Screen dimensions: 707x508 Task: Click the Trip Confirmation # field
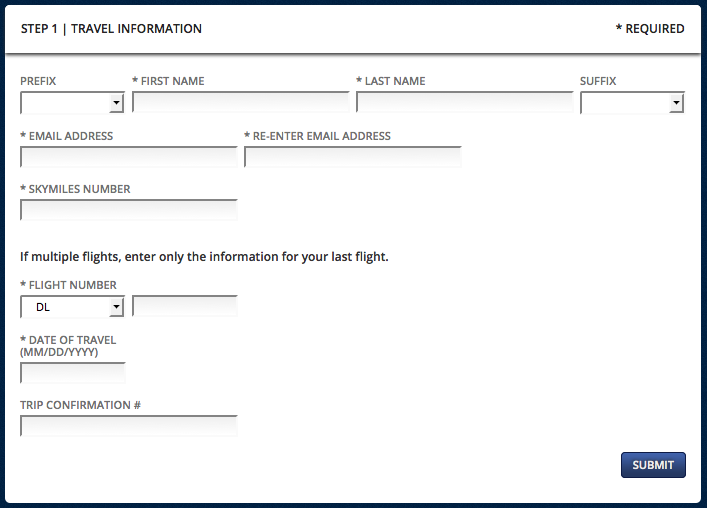coord(129,426)
